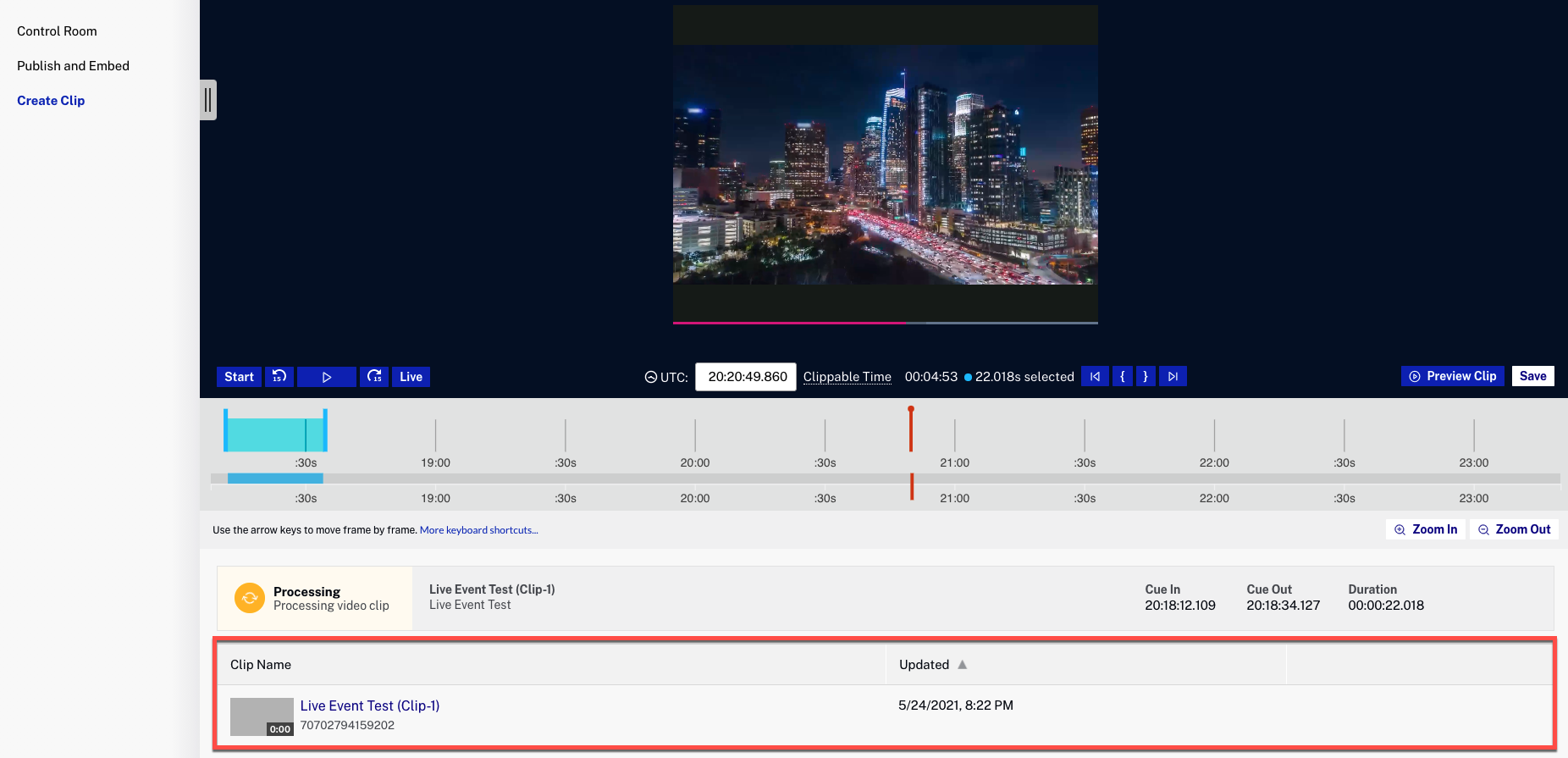
Task: Go to clip end marker icon
Action: [1173, 376]
